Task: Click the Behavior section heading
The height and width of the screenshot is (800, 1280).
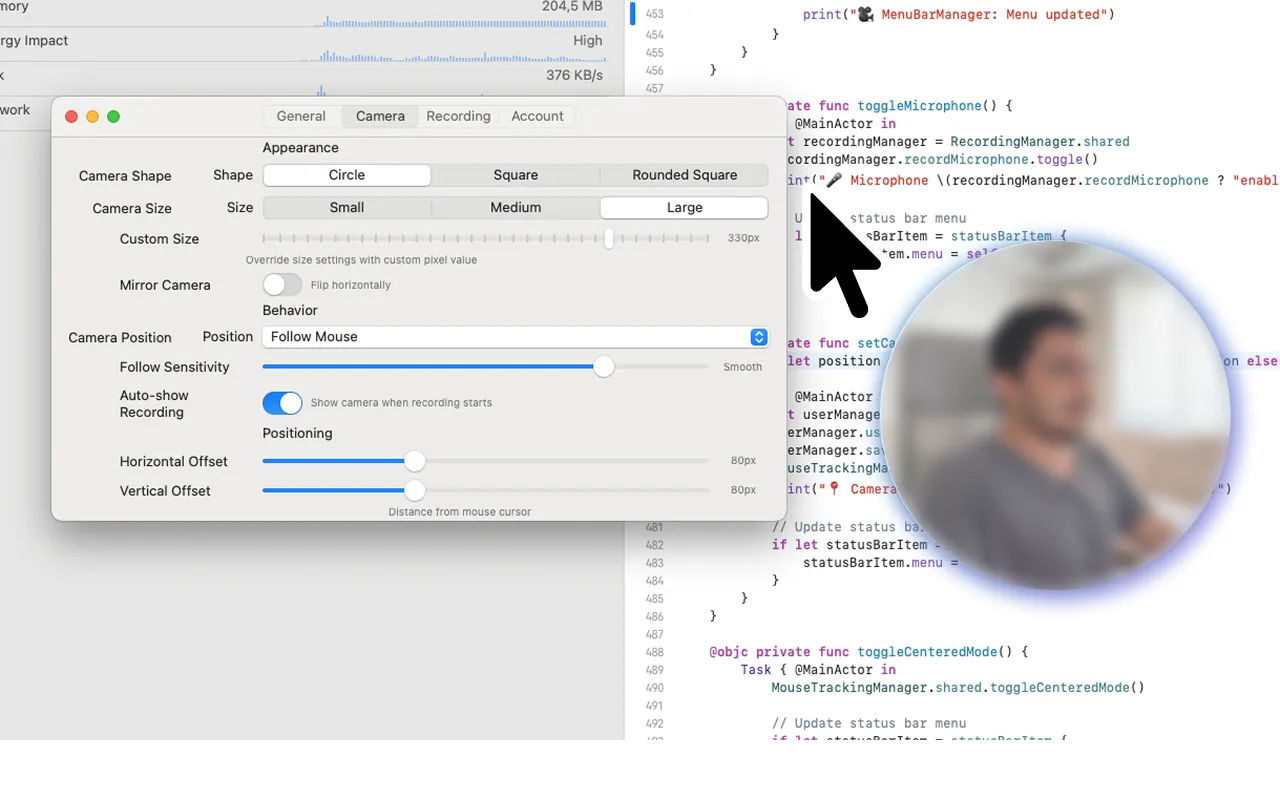Action: (x=290, y=310)
